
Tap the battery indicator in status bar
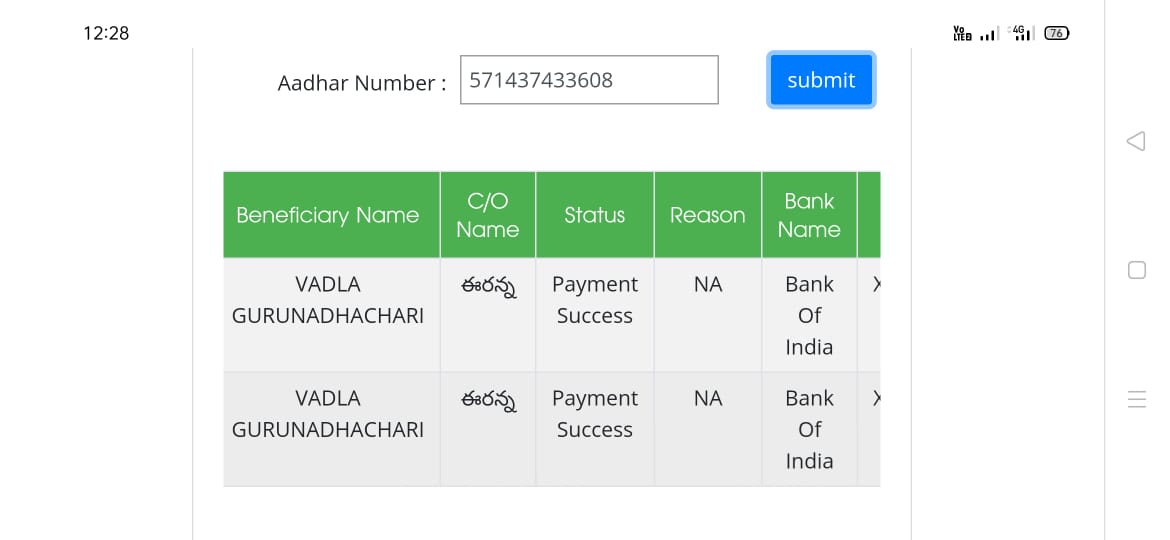click(x=1057, y=33)
